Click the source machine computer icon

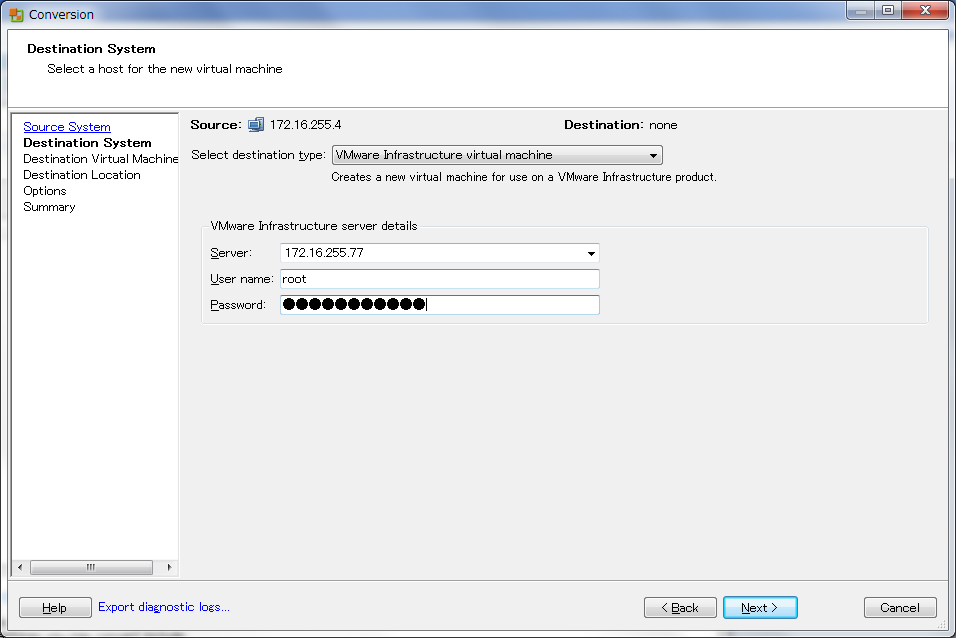256,125
